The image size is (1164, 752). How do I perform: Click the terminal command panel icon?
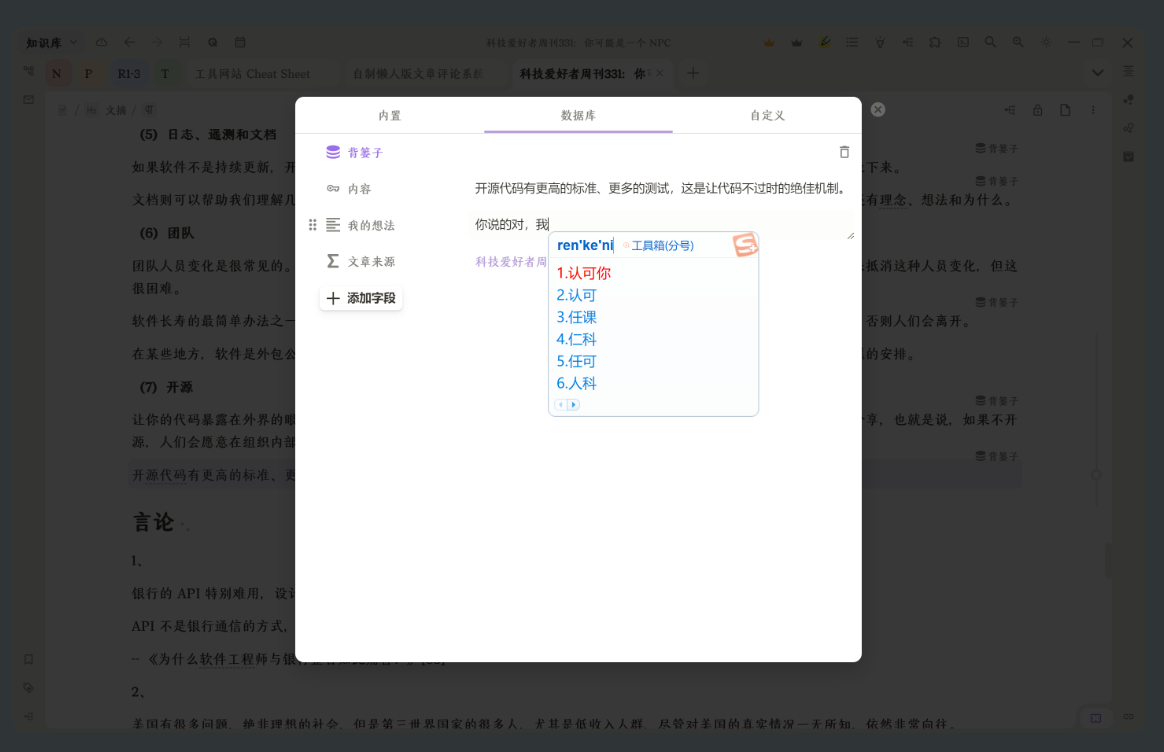pyautogui.click(x=963, y=42)
